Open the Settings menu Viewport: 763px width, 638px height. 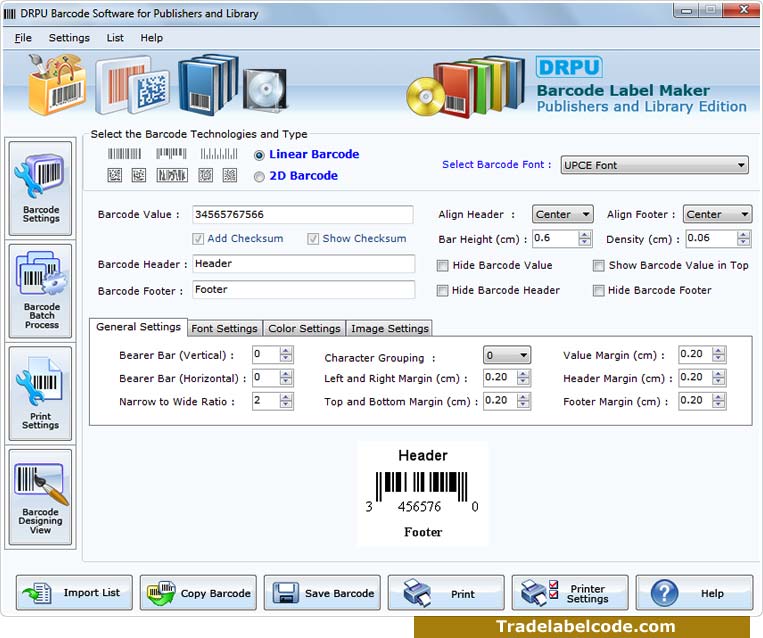pos(69,37)
